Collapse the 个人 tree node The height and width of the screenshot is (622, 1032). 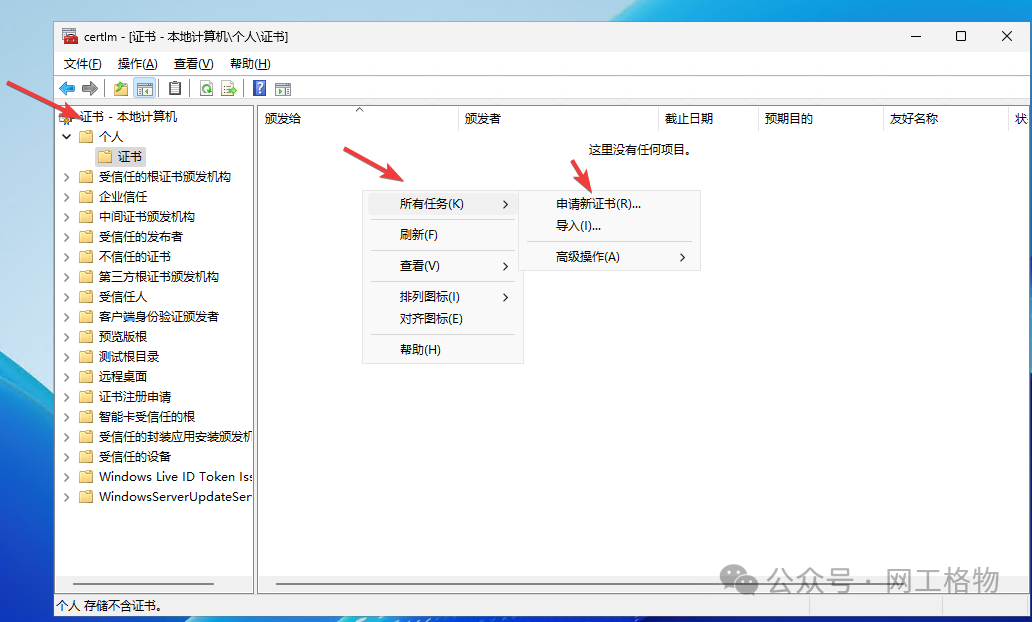point(66,136)
